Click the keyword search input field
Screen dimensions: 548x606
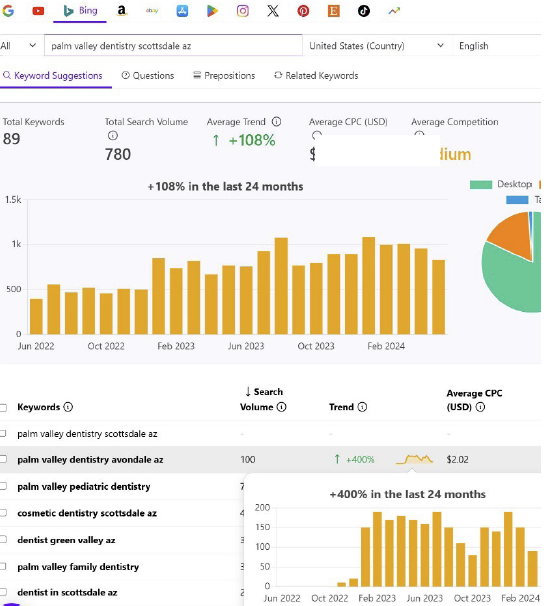pos(173,46)
